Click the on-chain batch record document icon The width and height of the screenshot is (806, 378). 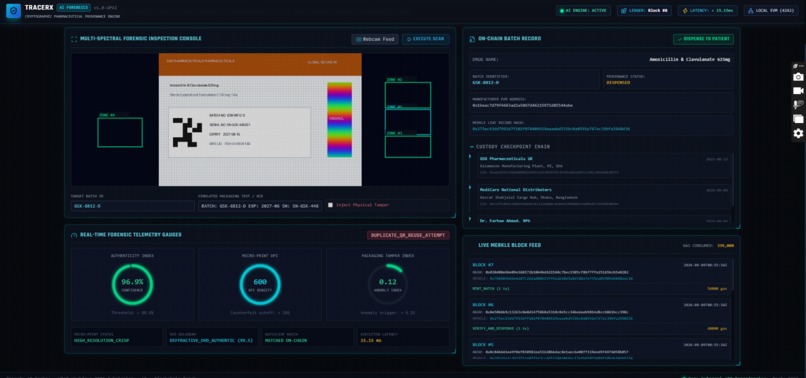pos(472,39)
